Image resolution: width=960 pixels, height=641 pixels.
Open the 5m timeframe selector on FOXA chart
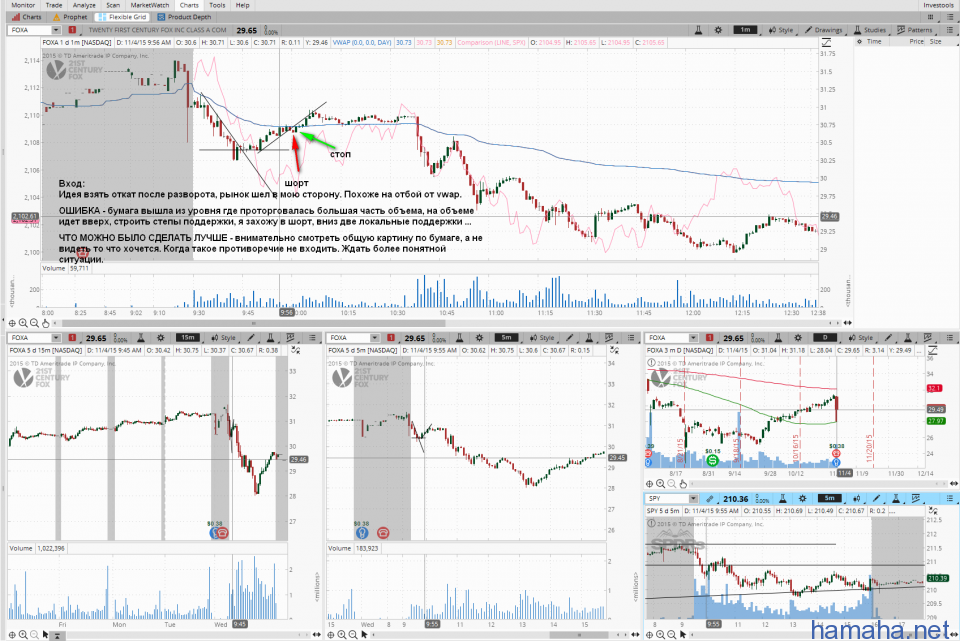506,338
